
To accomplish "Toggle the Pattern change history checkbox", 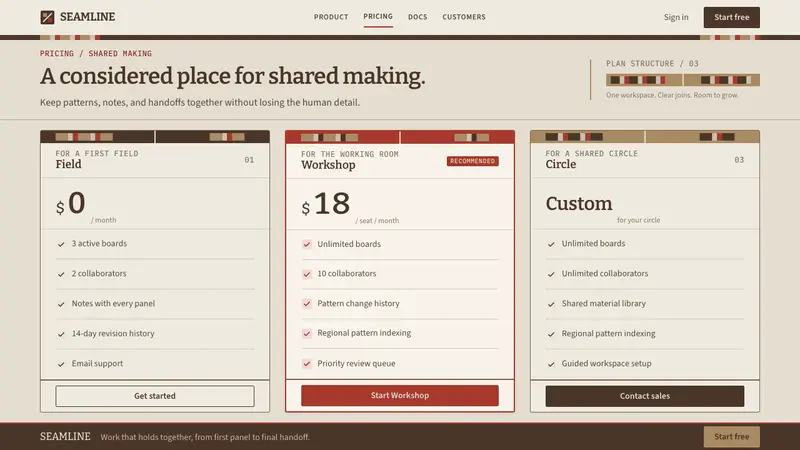I will [x=307, y=304].
